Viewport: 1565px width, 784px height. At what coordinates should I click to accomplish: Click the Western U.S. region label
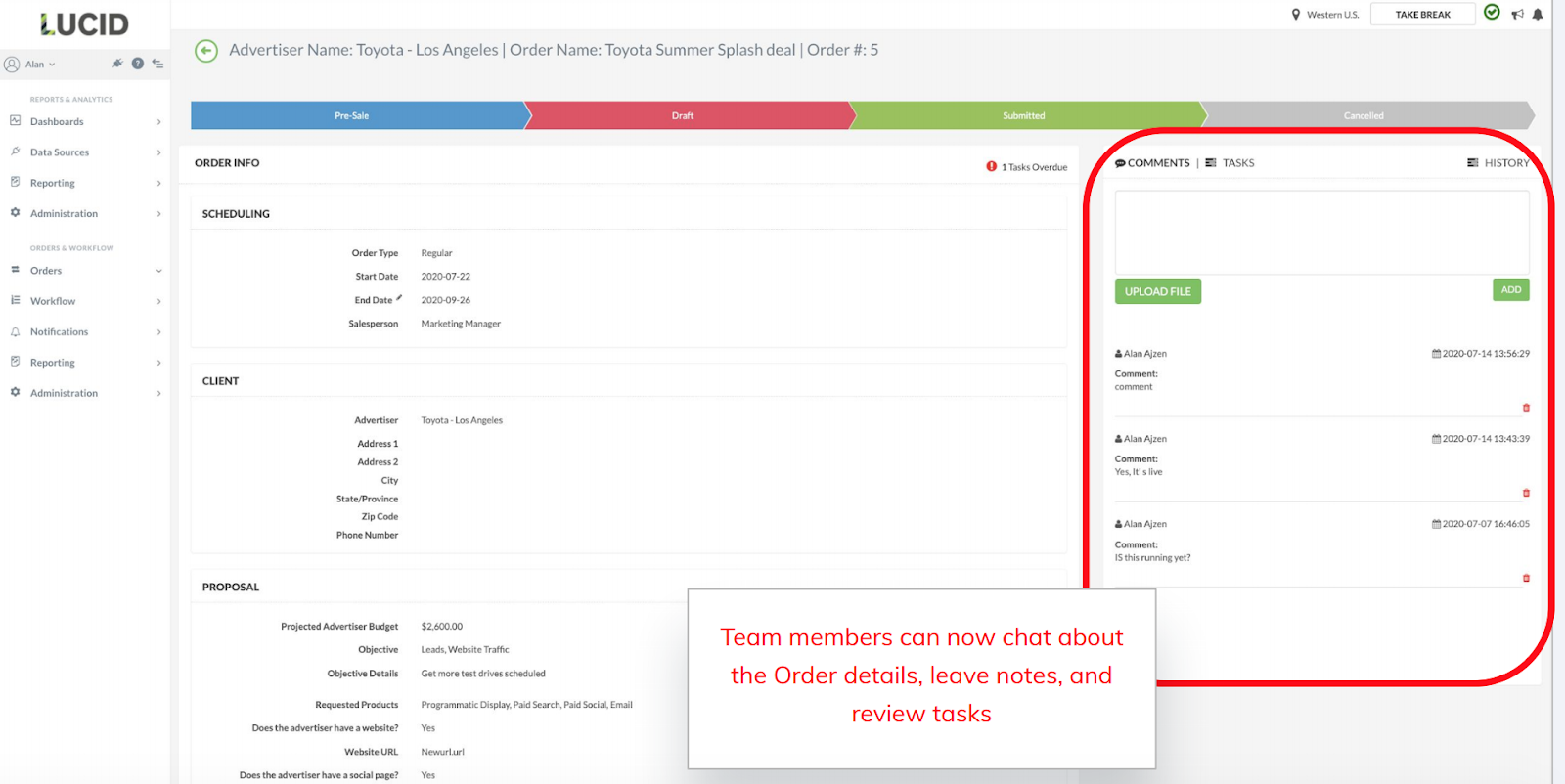[1332, 15]
